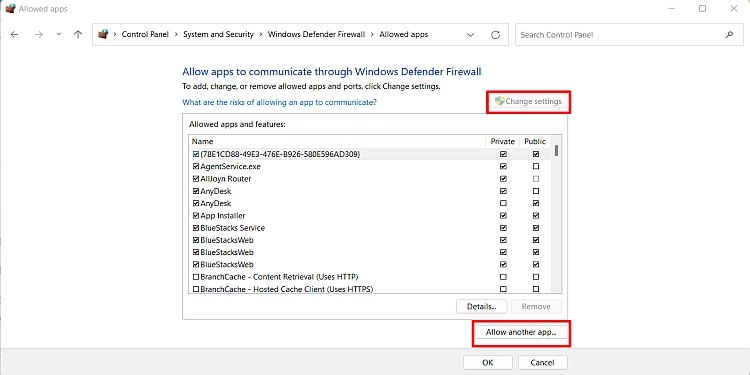Click the Forward navigation arrow

tap(39, 34)
